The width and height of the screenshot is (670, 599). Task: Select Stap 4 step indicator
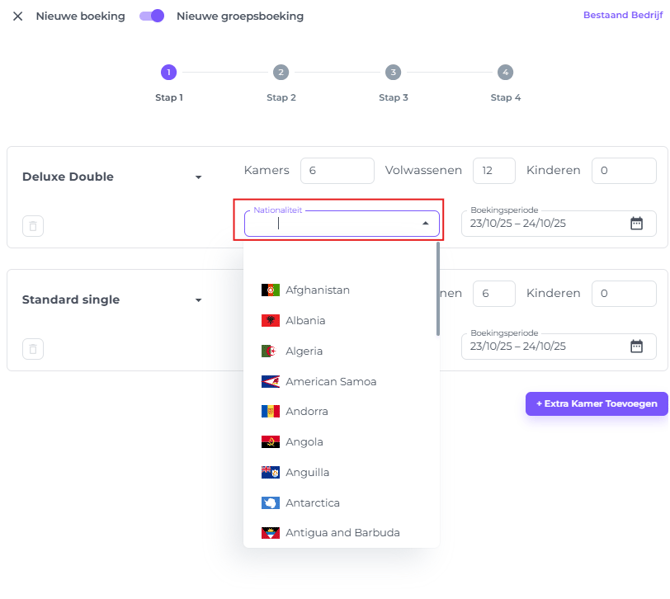click(505, 72)
